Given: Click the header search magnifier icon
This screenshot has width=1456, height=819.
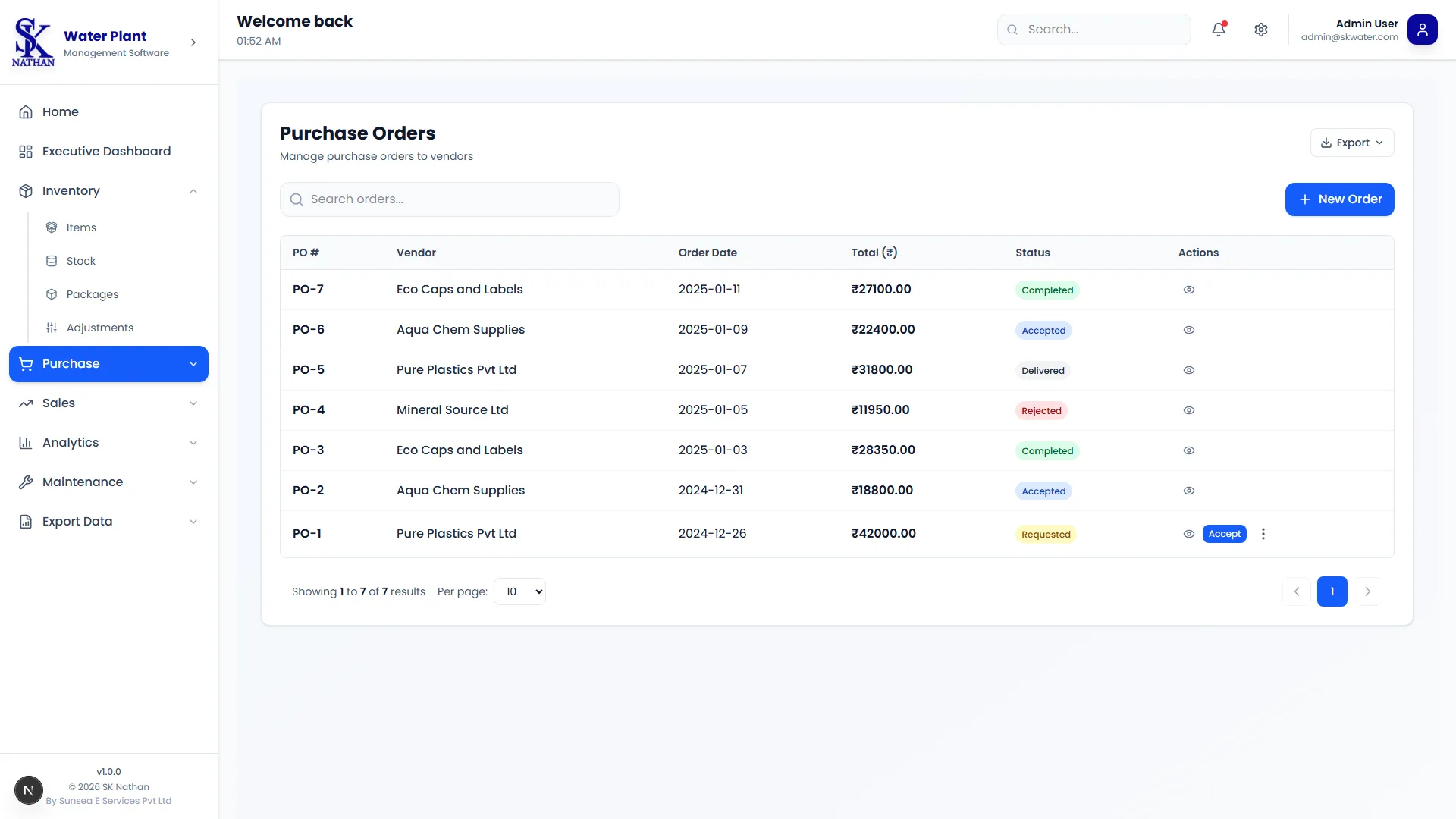Looking at the screenshot, I should tap(1012, 30).
